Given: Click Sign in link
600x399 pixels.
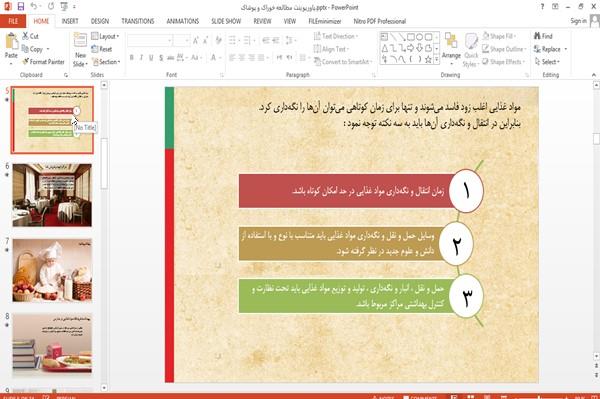Looking at the screenshot, I should click(578, 21).
